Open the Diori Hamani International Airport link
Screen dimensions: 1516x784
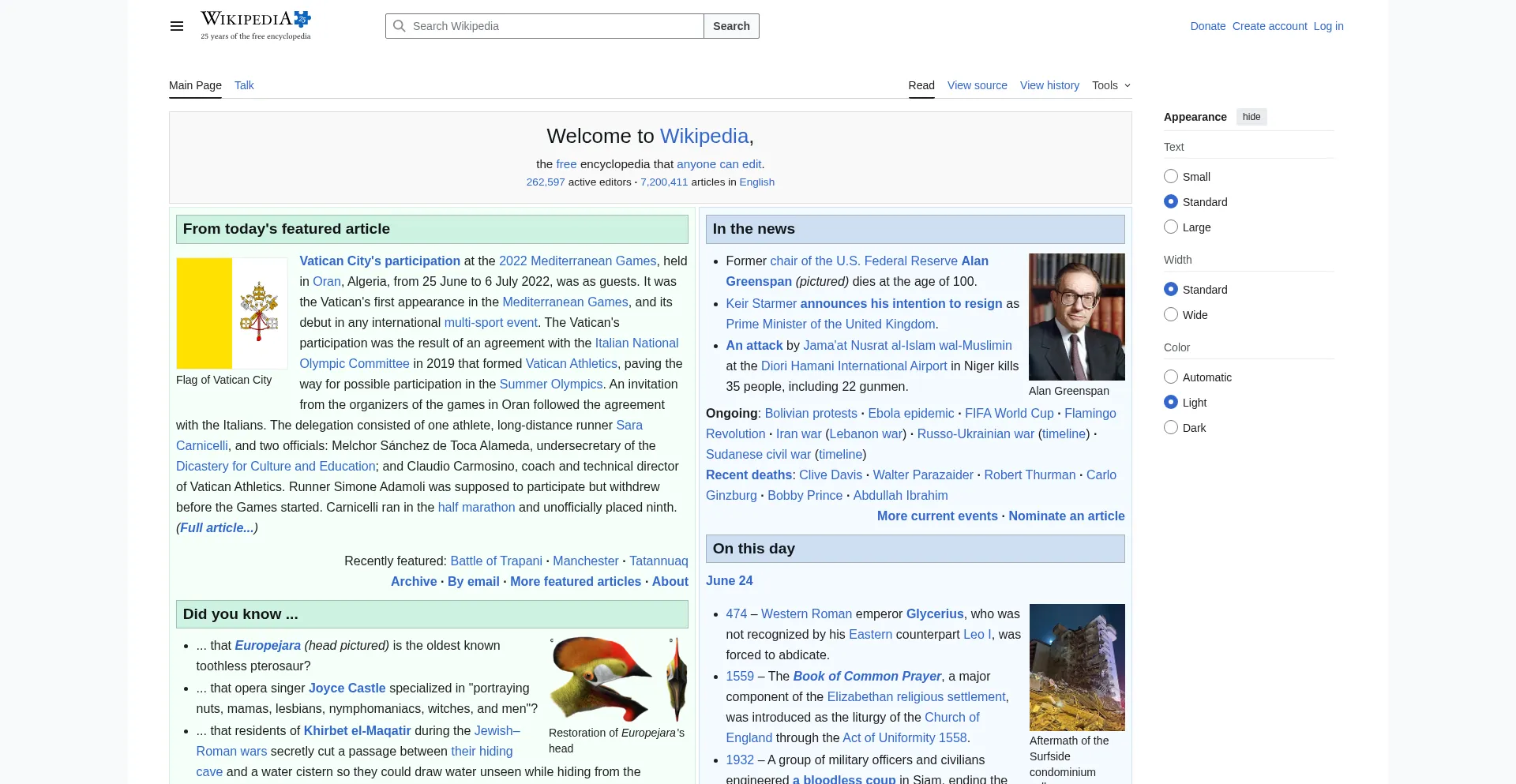pos(854,366)
